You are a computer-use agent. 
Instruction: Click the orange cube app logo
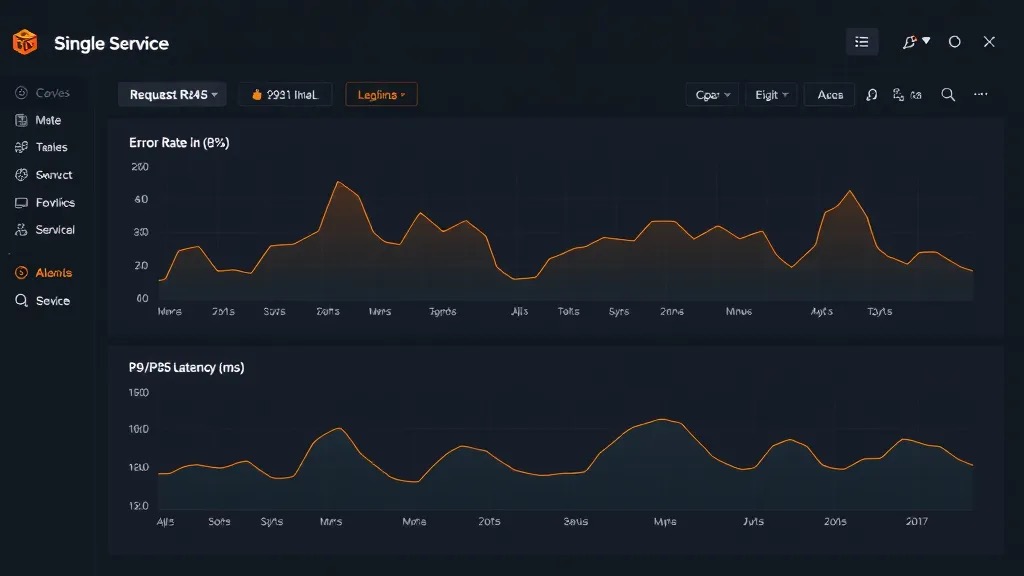tap(25, 43)
